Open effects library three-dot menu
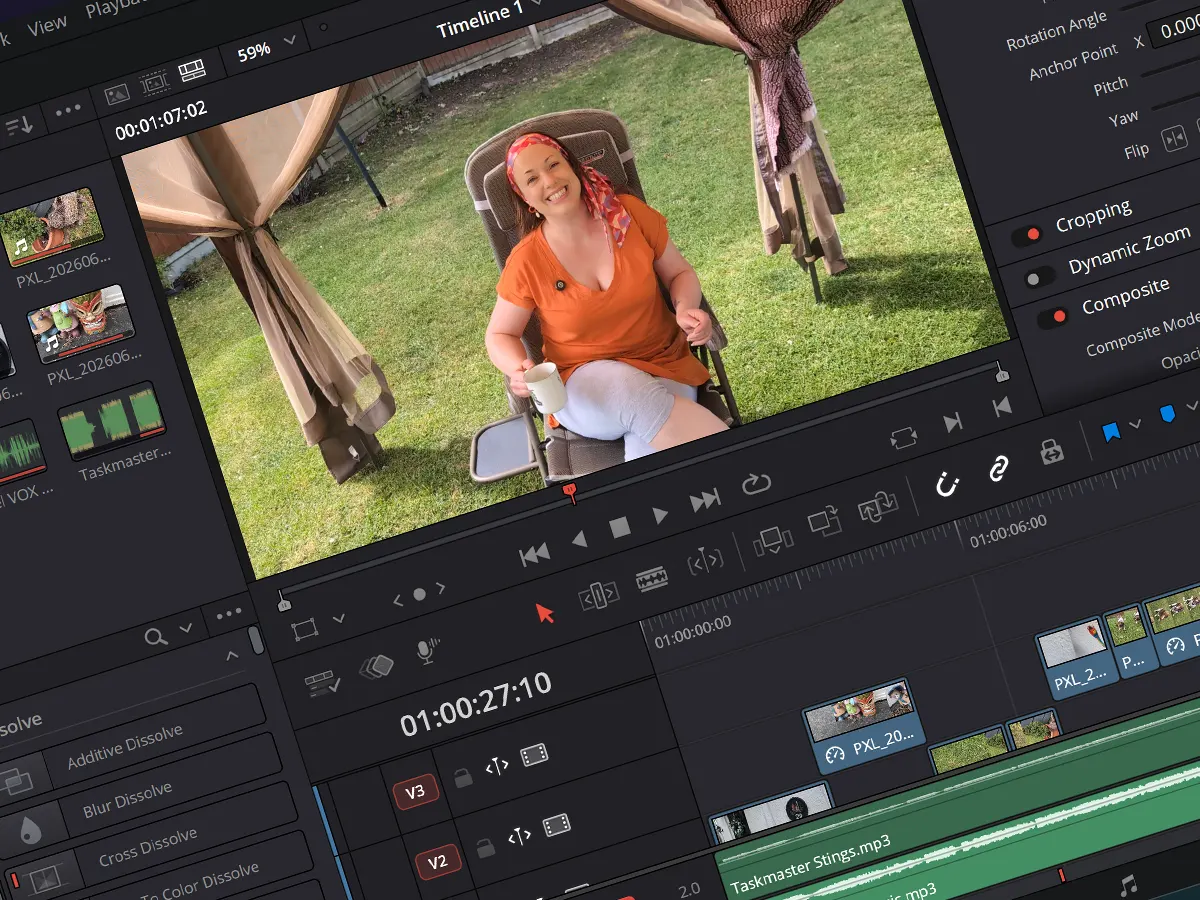The height and width of the screenshot is (900, 1200). click(229, 613)
